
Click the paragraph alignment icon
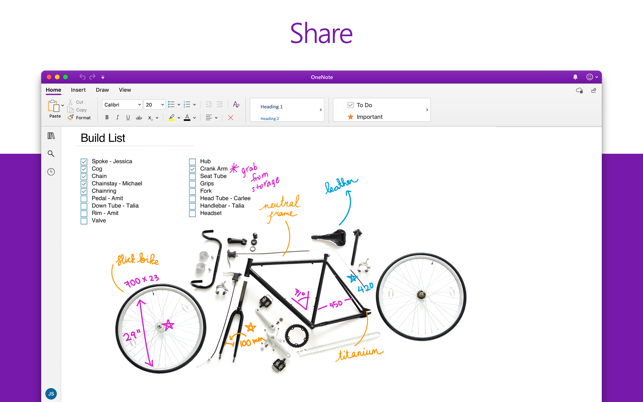[209, 118]
